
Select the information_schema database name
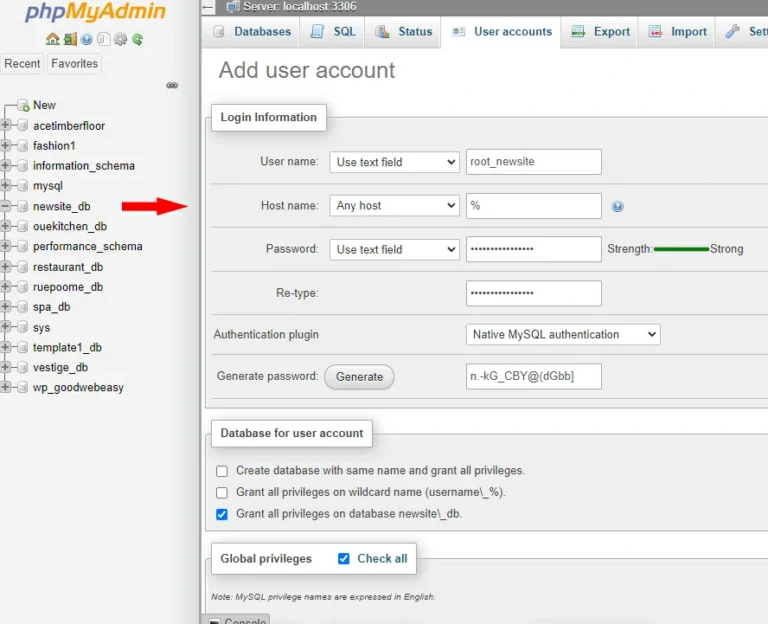coord(84,166)
